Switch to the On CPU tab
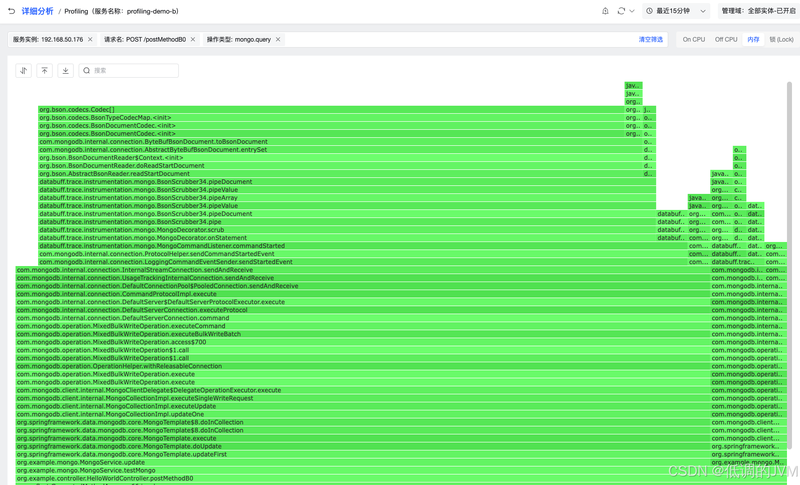Image resolution: width=800 pixels, height=485 pixels. tap(693, 40)
